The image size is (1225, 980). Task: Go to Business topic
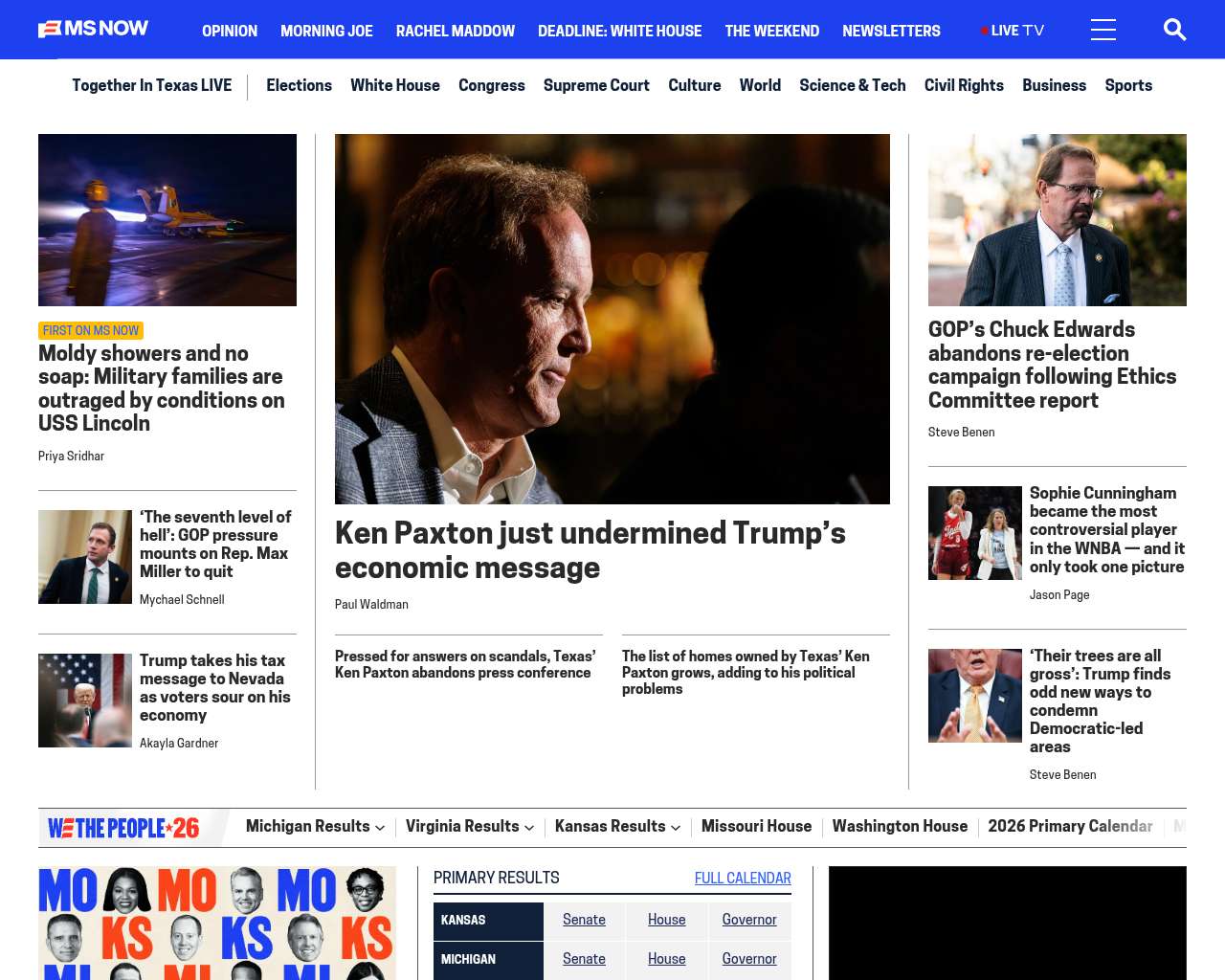point(1054,85)
